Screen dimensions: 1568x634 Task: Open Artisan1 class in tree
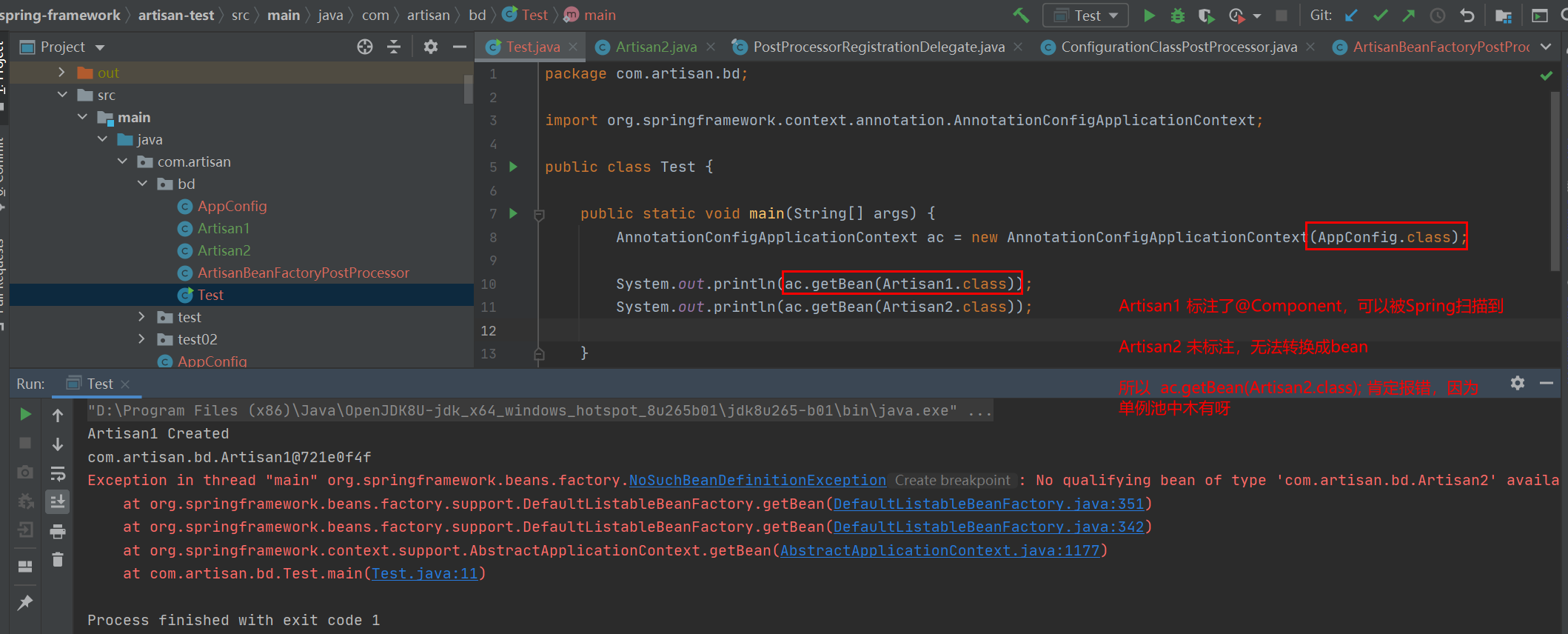coord(223,228)
